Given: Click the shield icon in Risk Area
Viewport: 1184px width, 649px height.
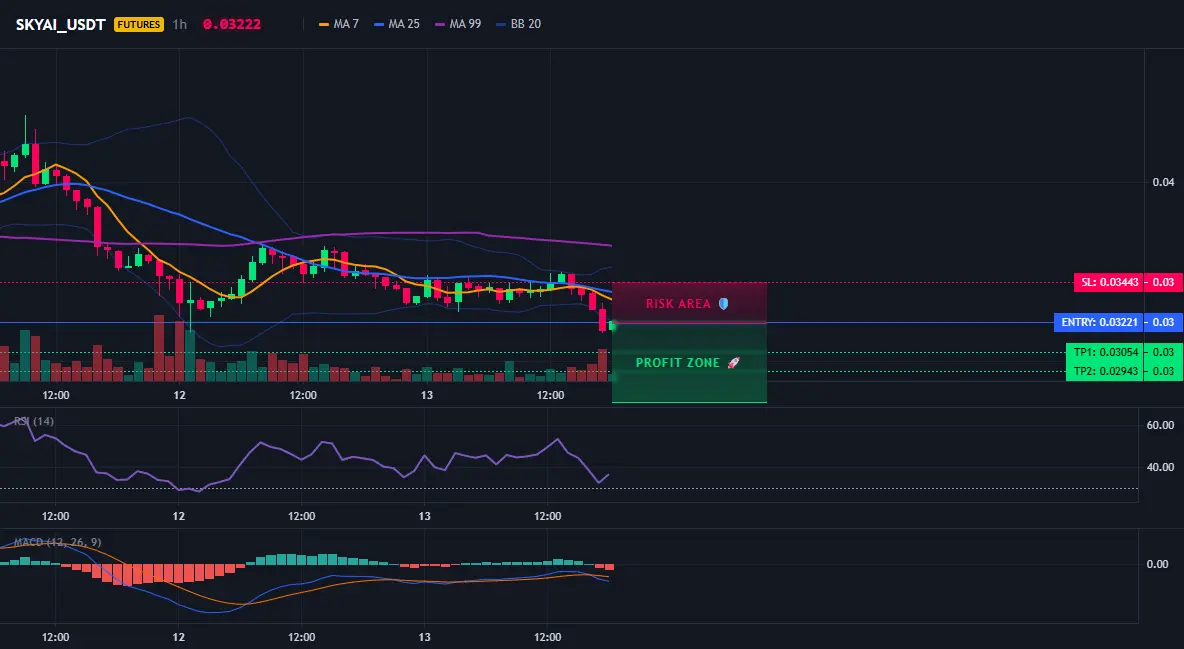Looking at the screenshot, I should (x=723, y=304).
